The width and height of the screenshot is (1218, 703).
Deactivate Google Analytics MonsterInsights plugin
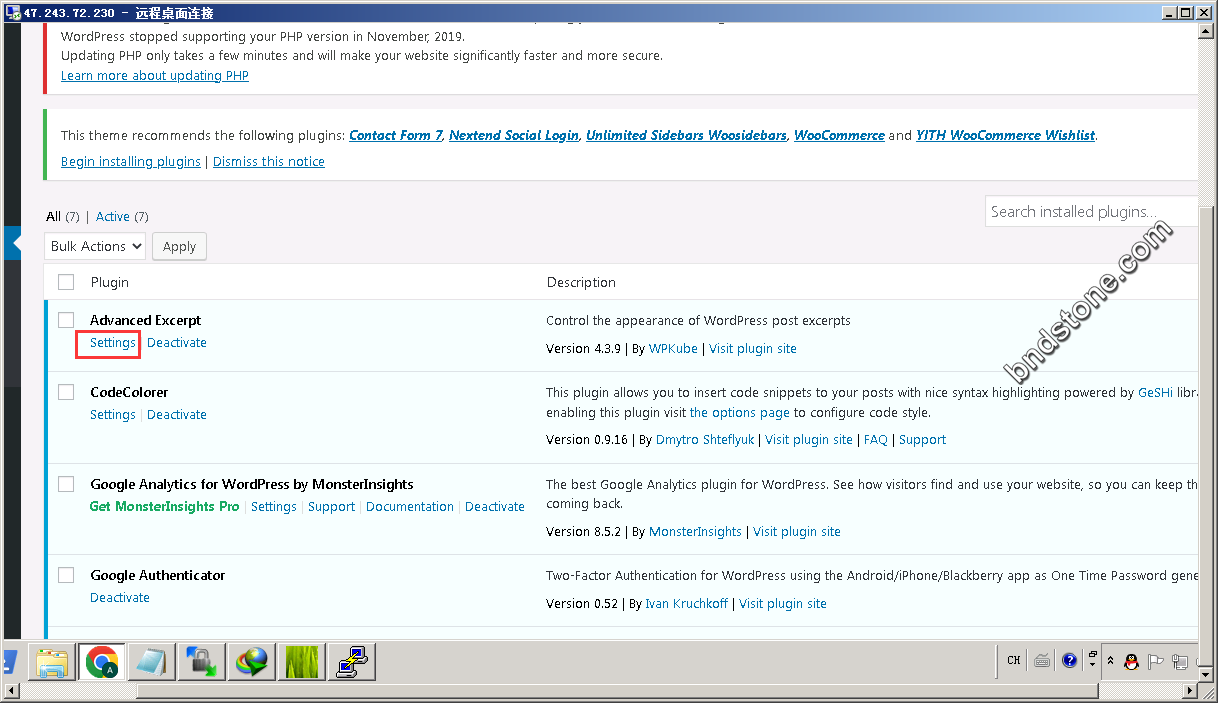[495, 506]
